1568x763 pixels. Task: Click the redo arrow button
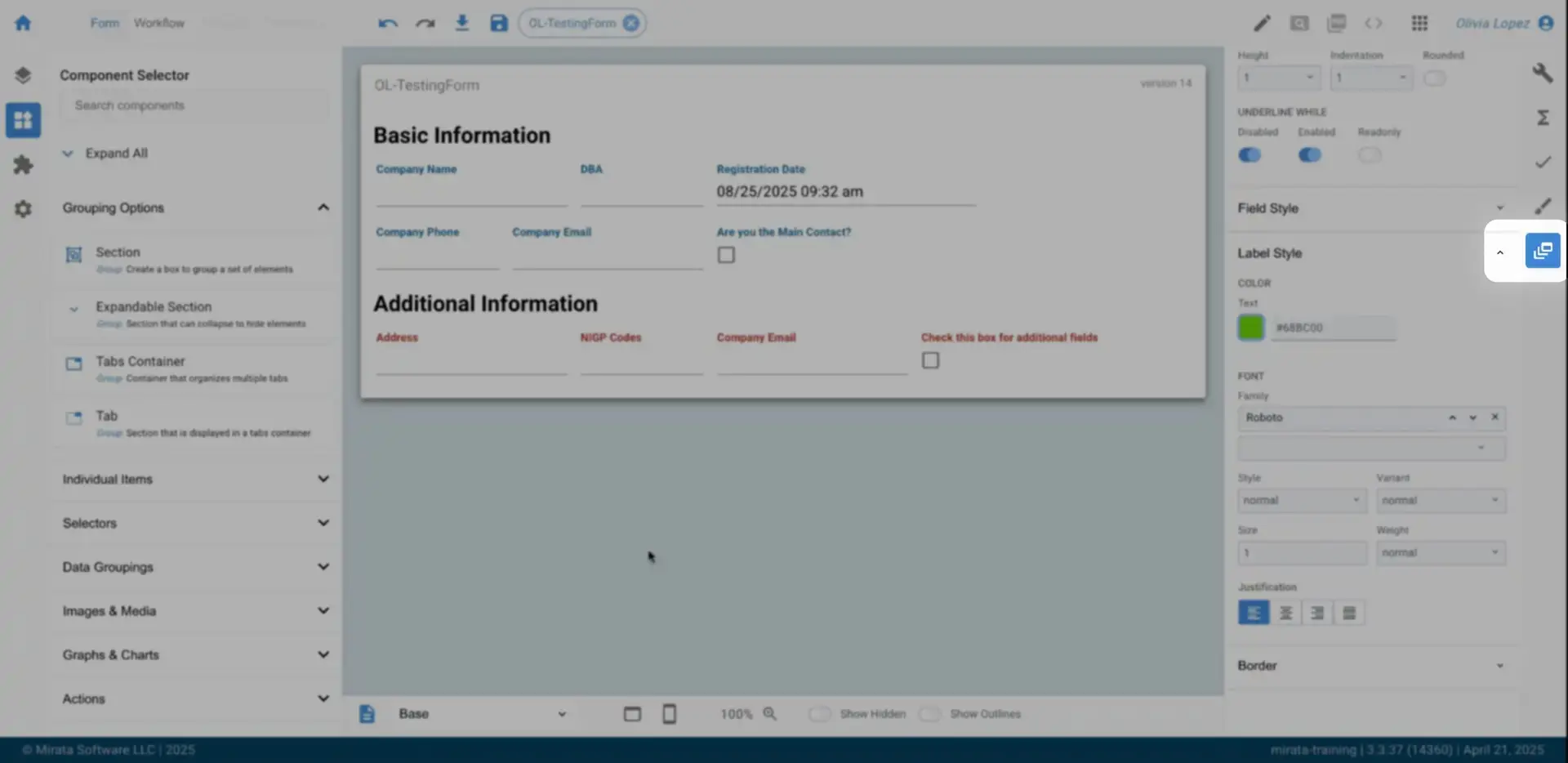(425, 22)
